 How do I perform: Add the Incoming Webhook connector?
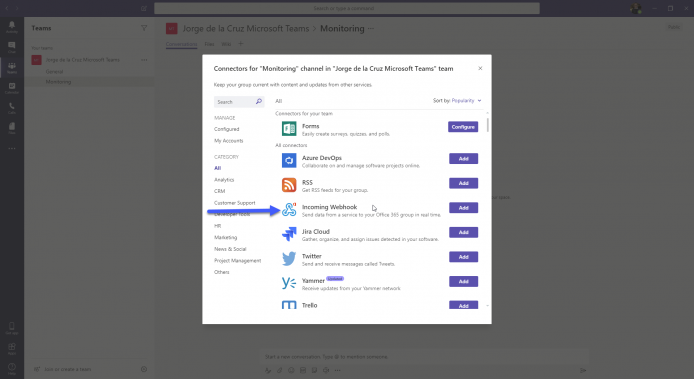(463, 208)
